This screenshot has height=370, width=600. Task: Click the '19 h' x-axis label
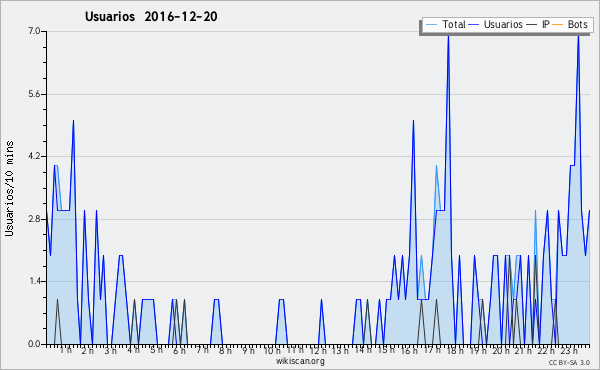pos(478,350)
